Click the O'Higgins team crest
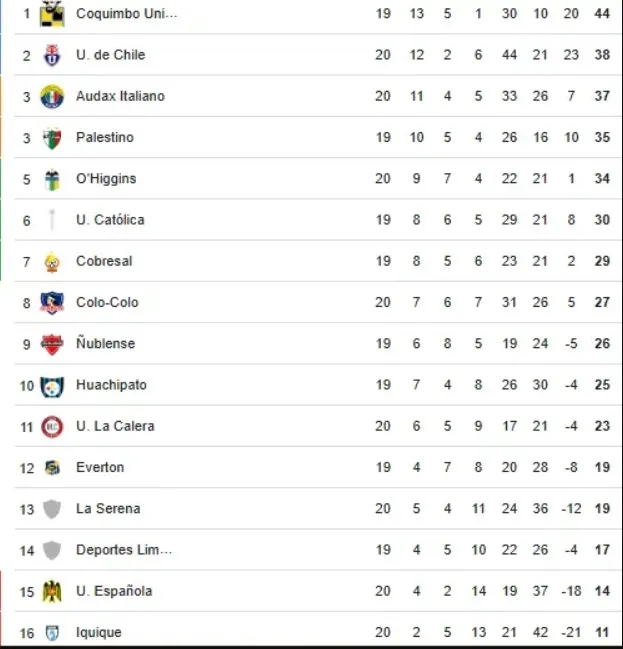The width and height of the screenshot is (623, 649). [52, 179]
